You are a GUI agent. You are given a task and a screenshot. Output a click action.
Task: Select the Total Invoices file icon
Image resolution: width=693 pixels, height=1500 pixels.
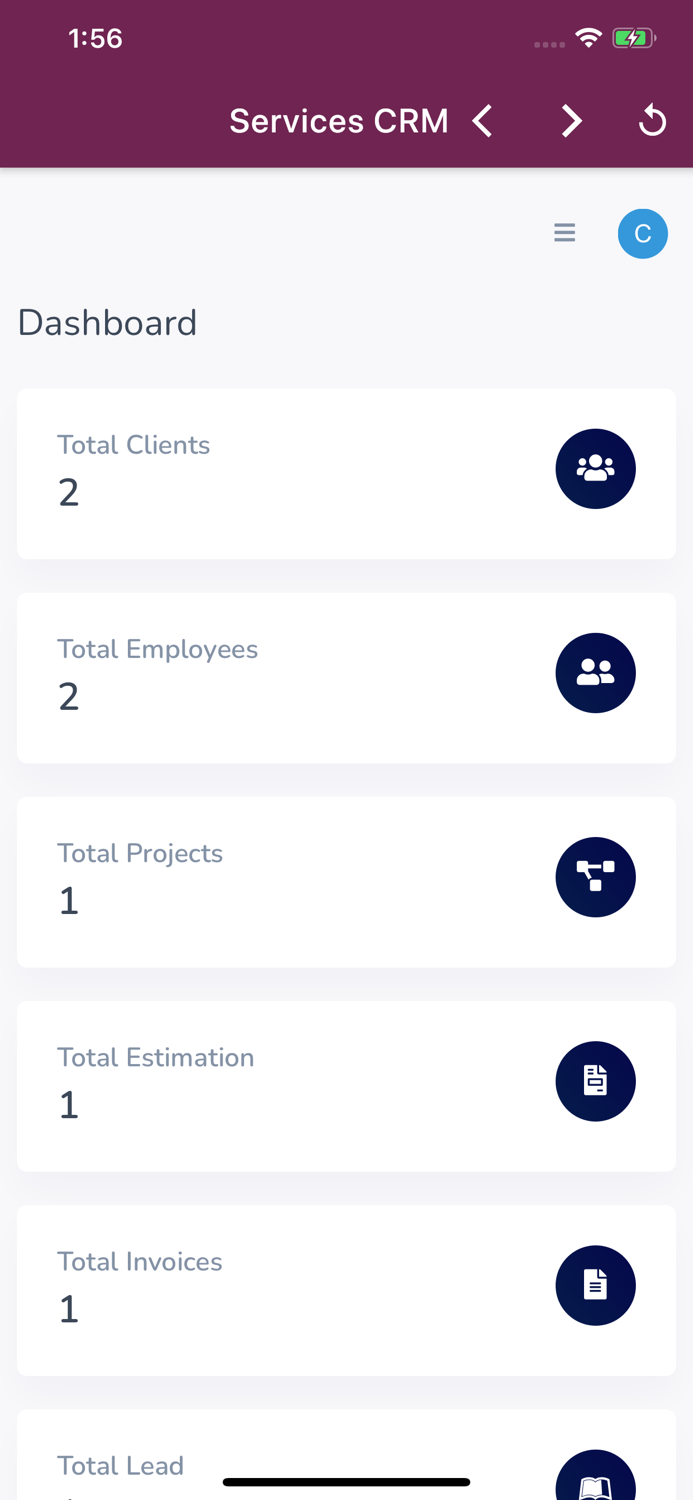(596, 1285)
